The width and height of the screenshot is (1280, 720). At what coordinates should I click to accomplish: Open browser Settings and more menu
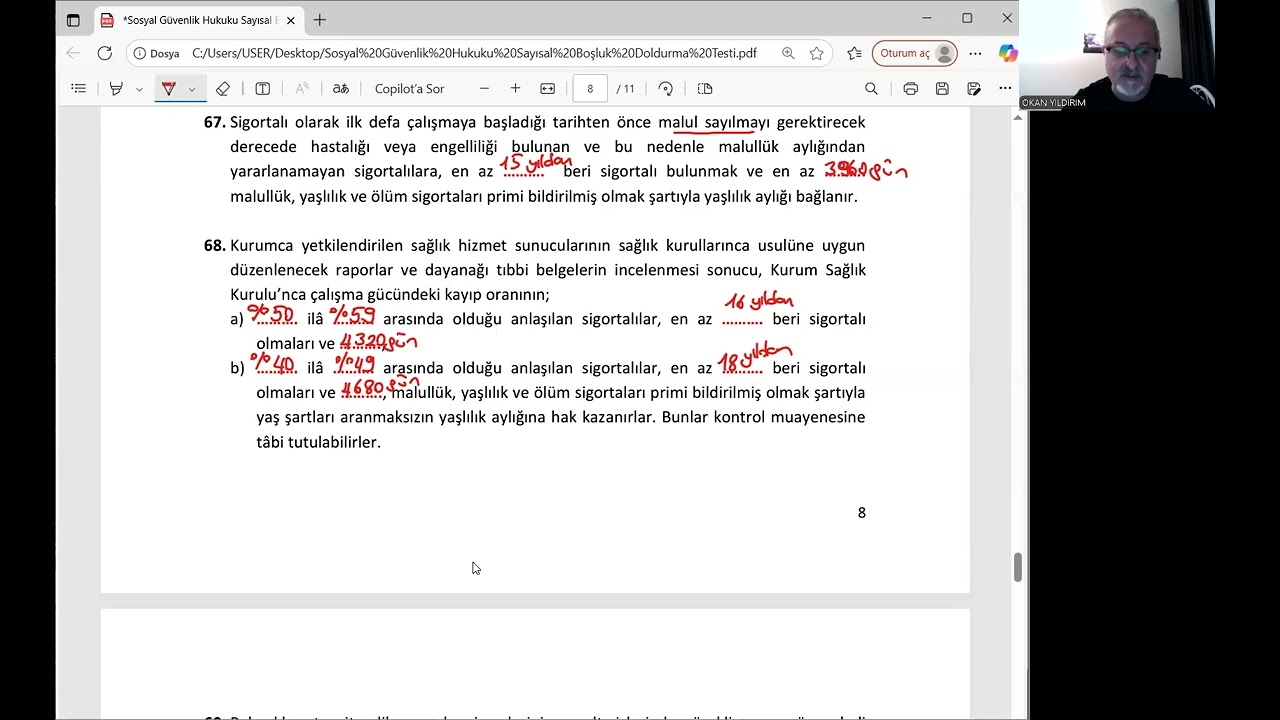(x=976, y=53)
